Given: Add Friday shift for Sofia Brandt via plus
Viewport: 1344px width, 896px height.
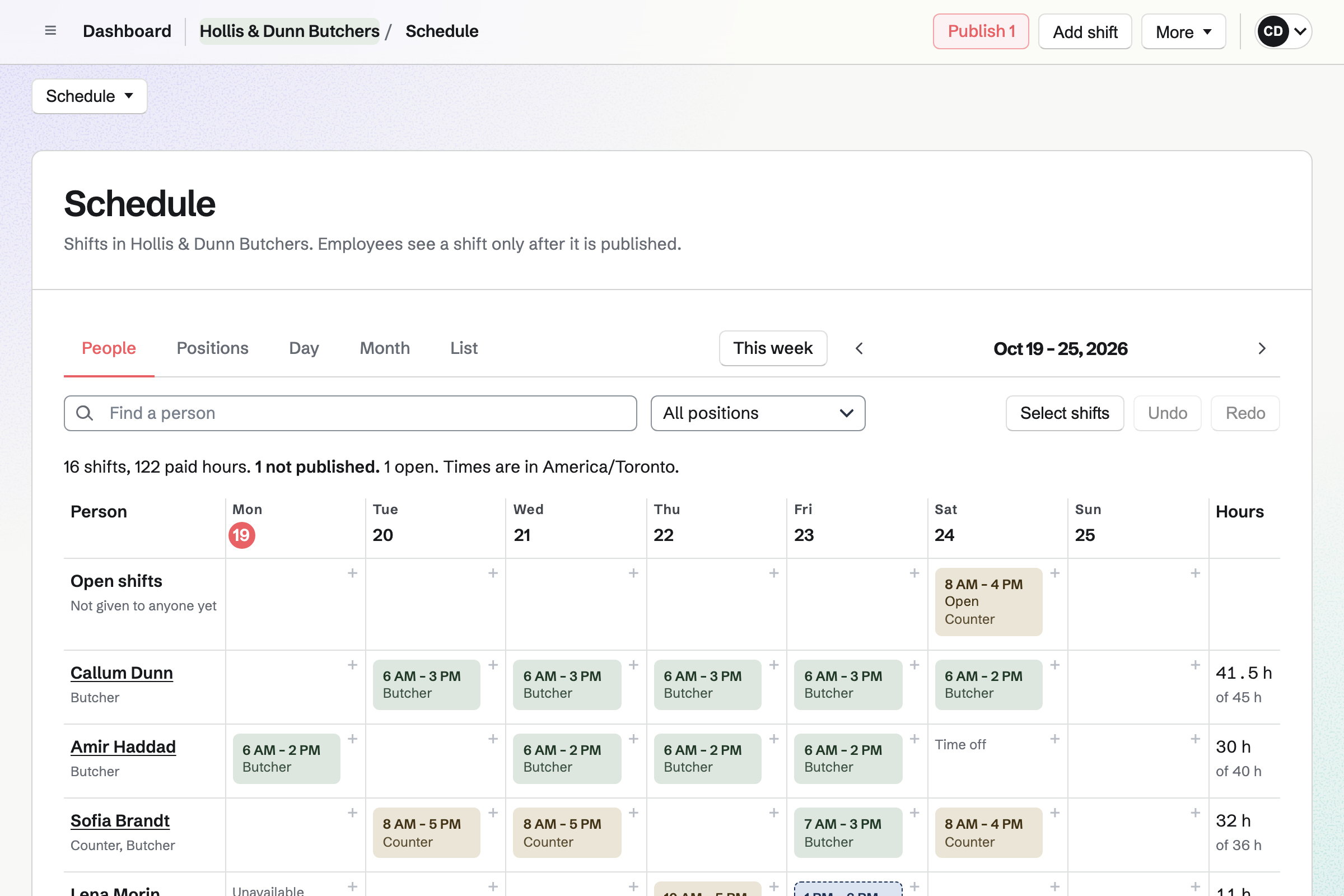Looking at the screenshot, I should 914,813.
